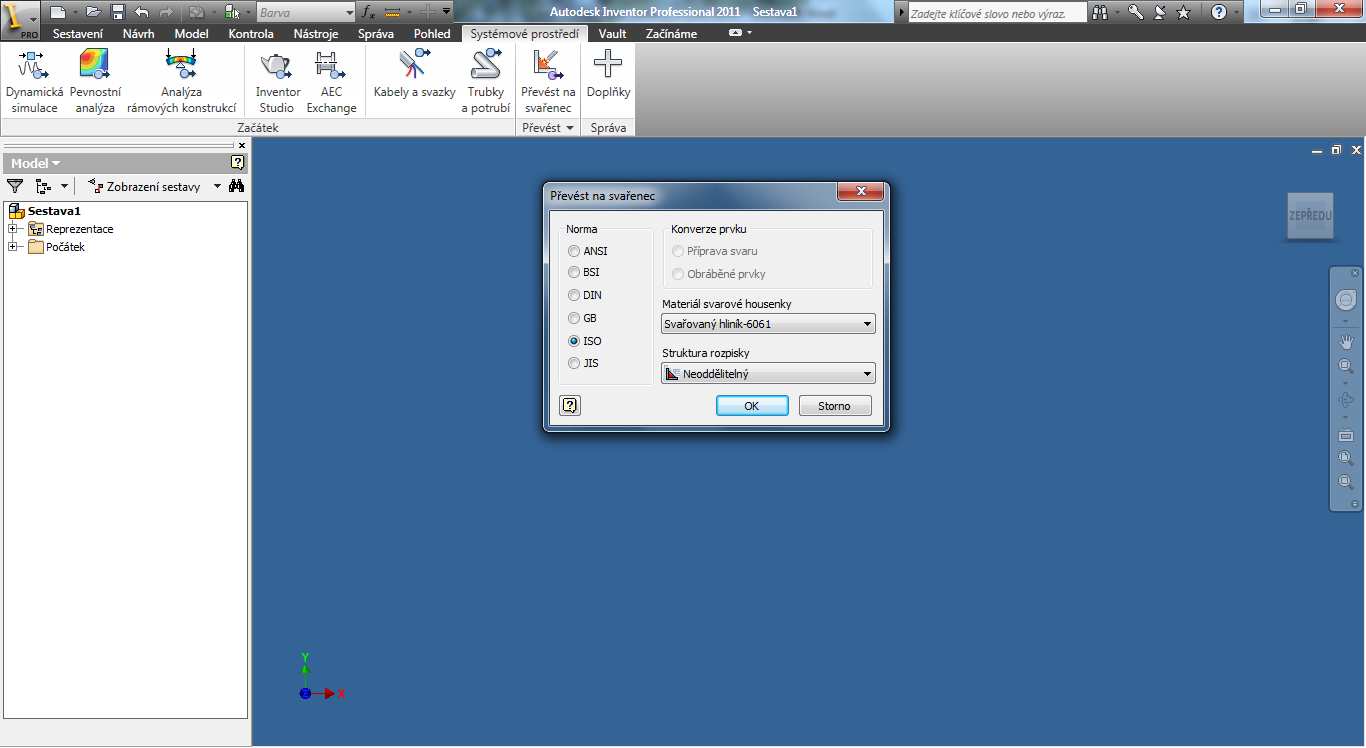Open Struktura rozpisky dropdown

coord(768,374)
